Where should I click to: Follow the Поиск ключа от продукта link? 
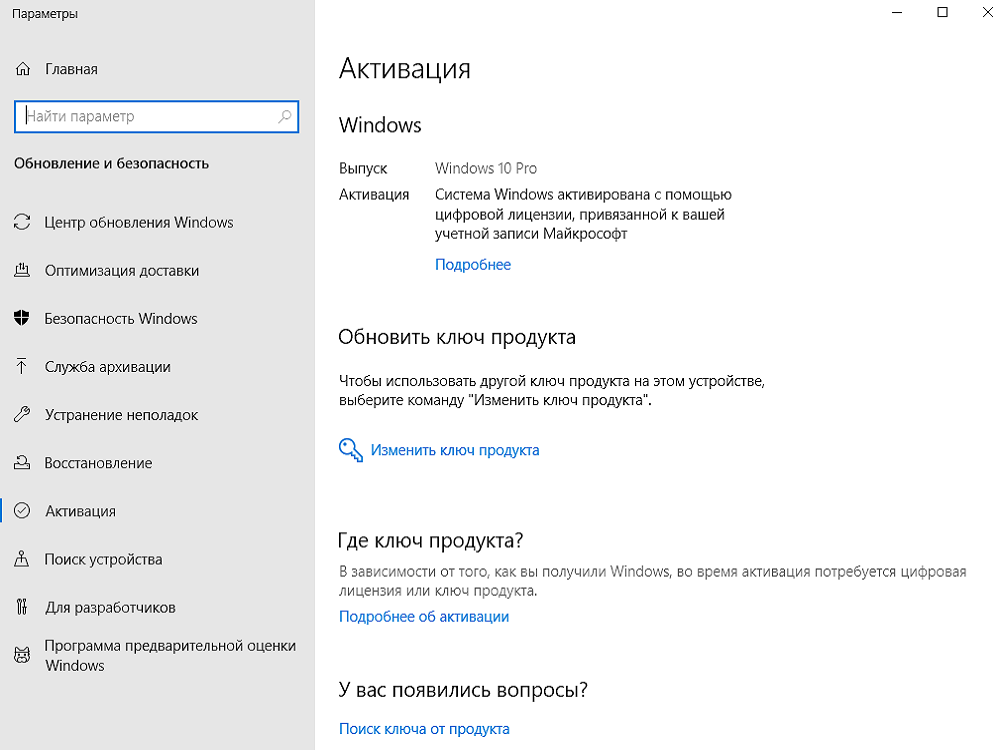click(424, 729)
